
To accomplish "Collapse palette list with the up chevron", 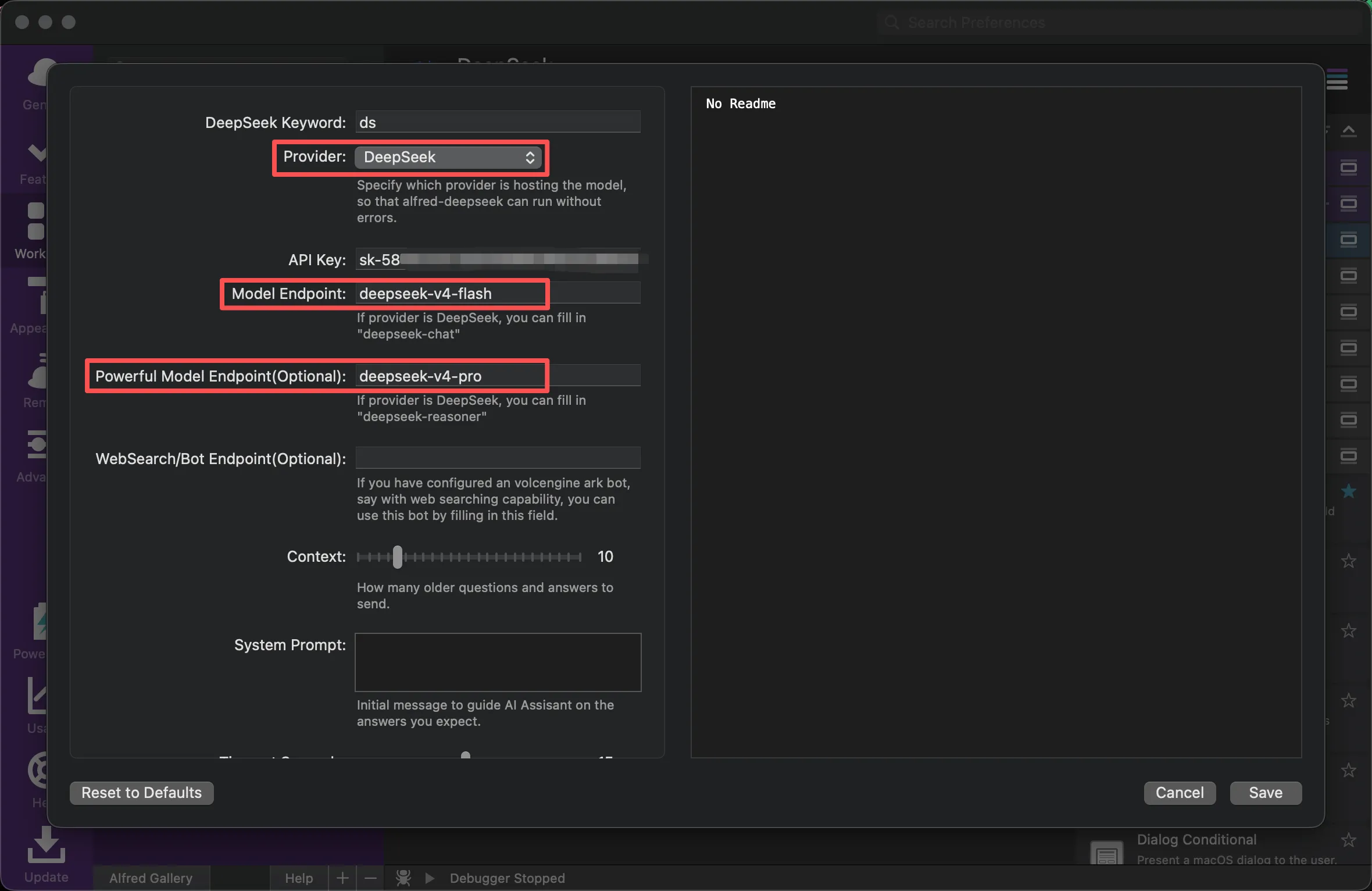I will (x=1348, y=130).
